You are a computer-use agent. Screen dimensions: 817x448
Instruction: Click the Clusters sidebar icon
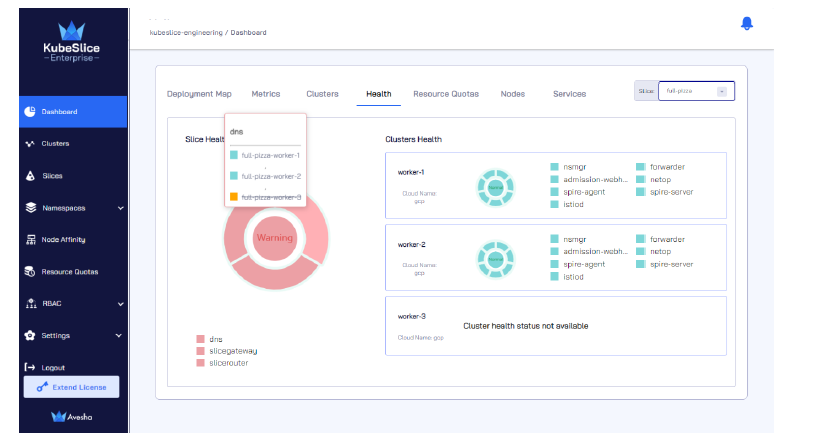pyautogui.click(x=30, y=144)
